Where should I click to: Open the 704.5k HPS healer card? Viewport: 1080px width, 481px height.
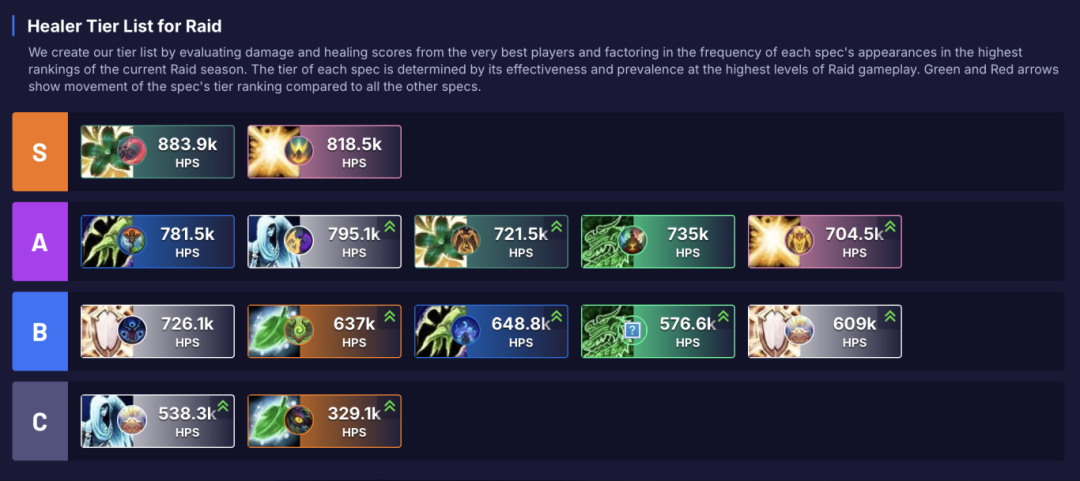[824, 241]
